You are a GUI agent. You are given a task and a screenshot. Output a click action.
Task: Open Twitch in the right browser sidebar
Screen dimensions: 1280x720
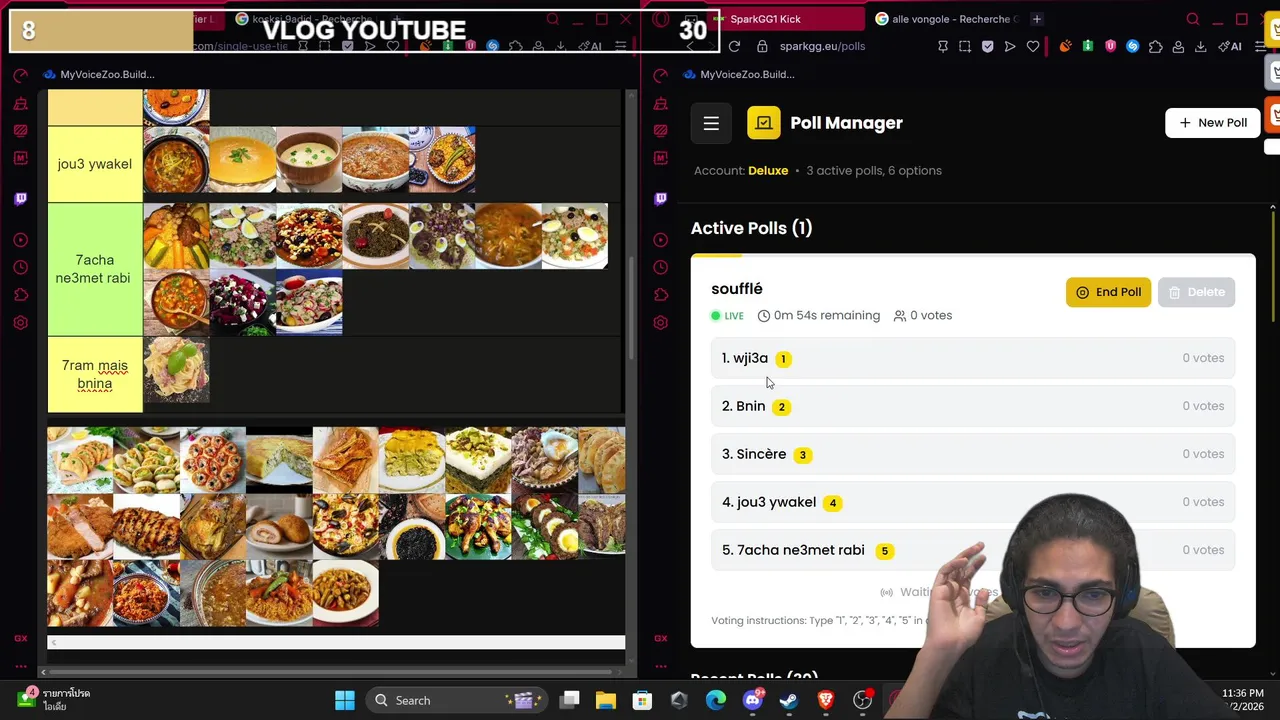pos(660,198)
